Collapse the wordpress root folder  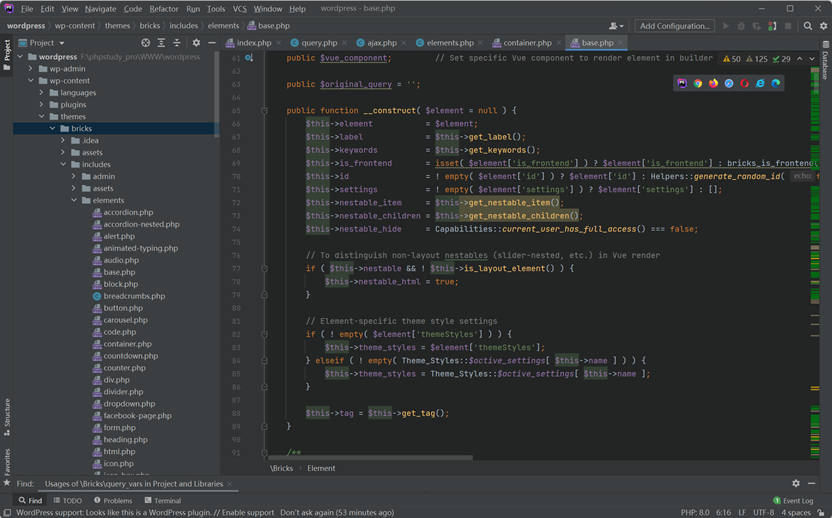(x=20, y=57)
